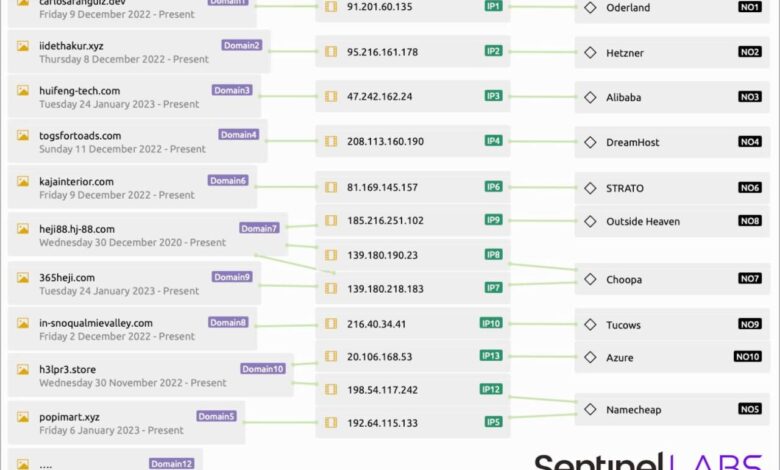Click the image icon beside popimart.xyz
780x470 pixels.
[23, 417]
